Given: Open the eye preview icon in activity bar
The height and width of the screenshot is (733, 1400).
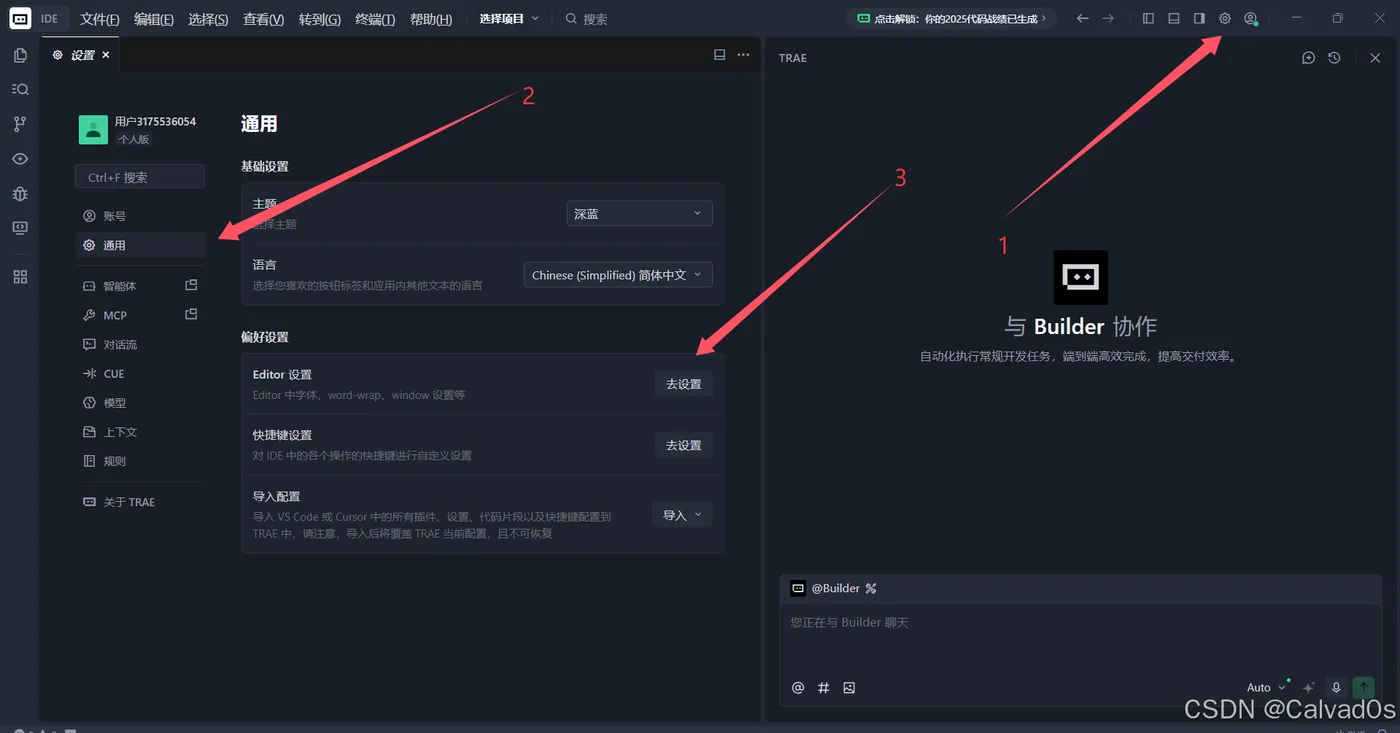Looking at the screenshot, I should coord(20,159).
